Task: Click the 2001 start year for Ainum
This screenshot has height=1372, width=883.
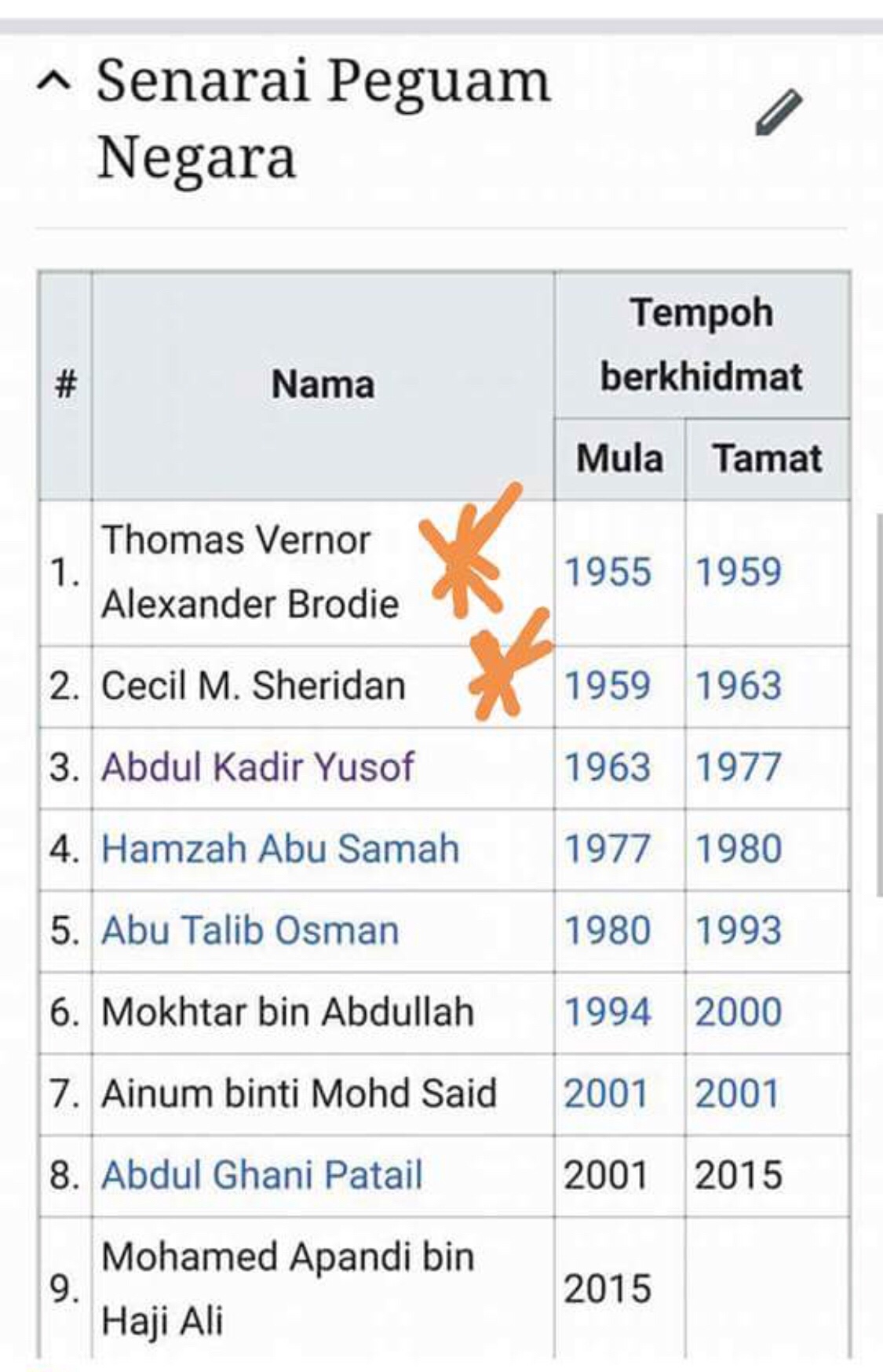Action: [x=606, y=1094]
